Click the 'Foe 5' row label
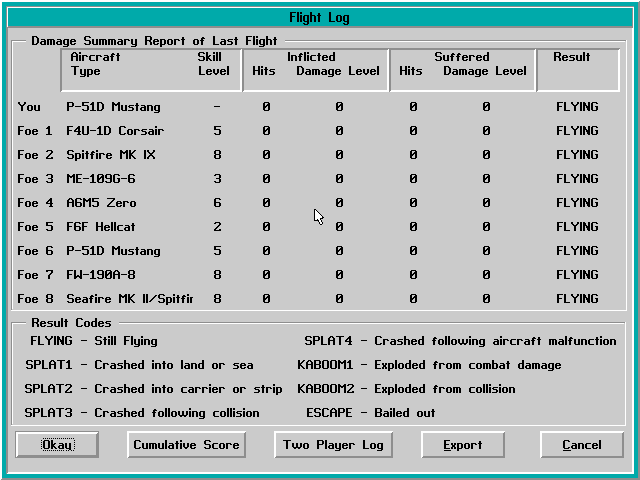Image resolution: width=640 pixels, height=480 pixels. click(x=35, y=227)
